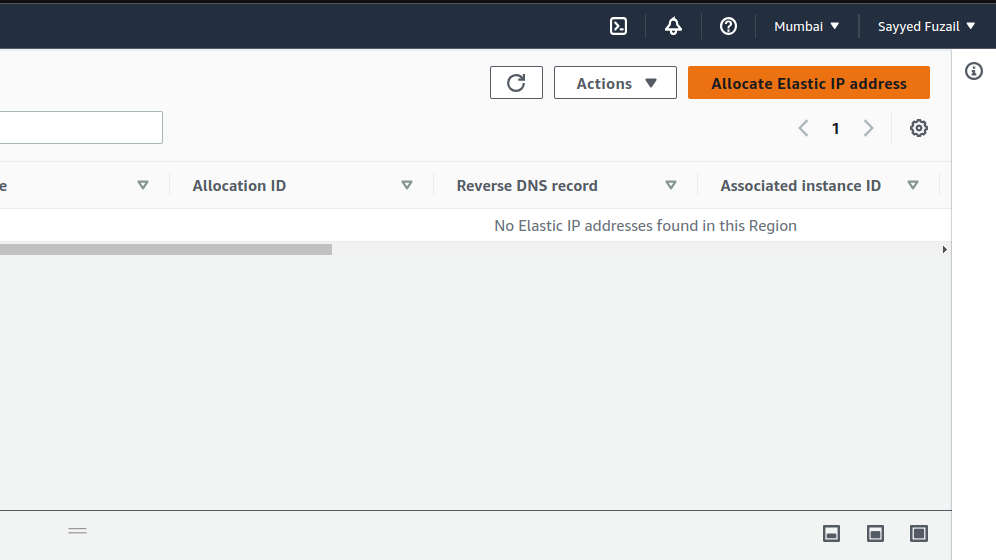Collapse the bottom split panel
The width and height of the screenshot is (996, 560).
[831, 533]
